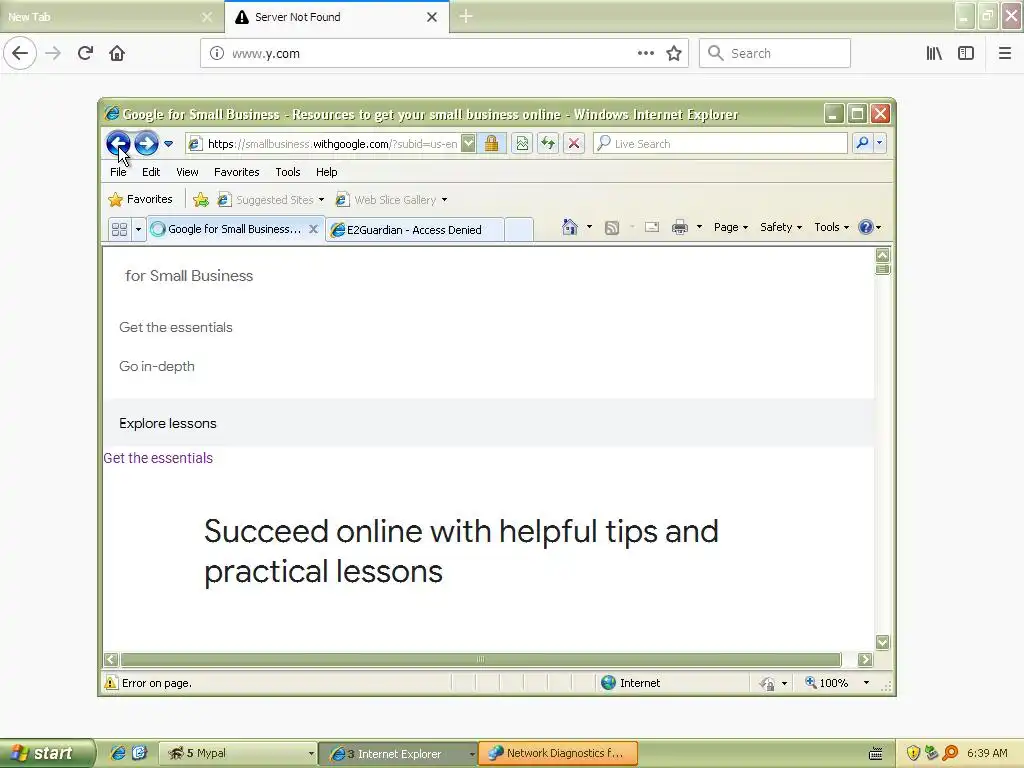The width and height of the screenshot is (1024, 768).
Task: Click the scroll right arrow in IE
Action: tap(865, 660)
